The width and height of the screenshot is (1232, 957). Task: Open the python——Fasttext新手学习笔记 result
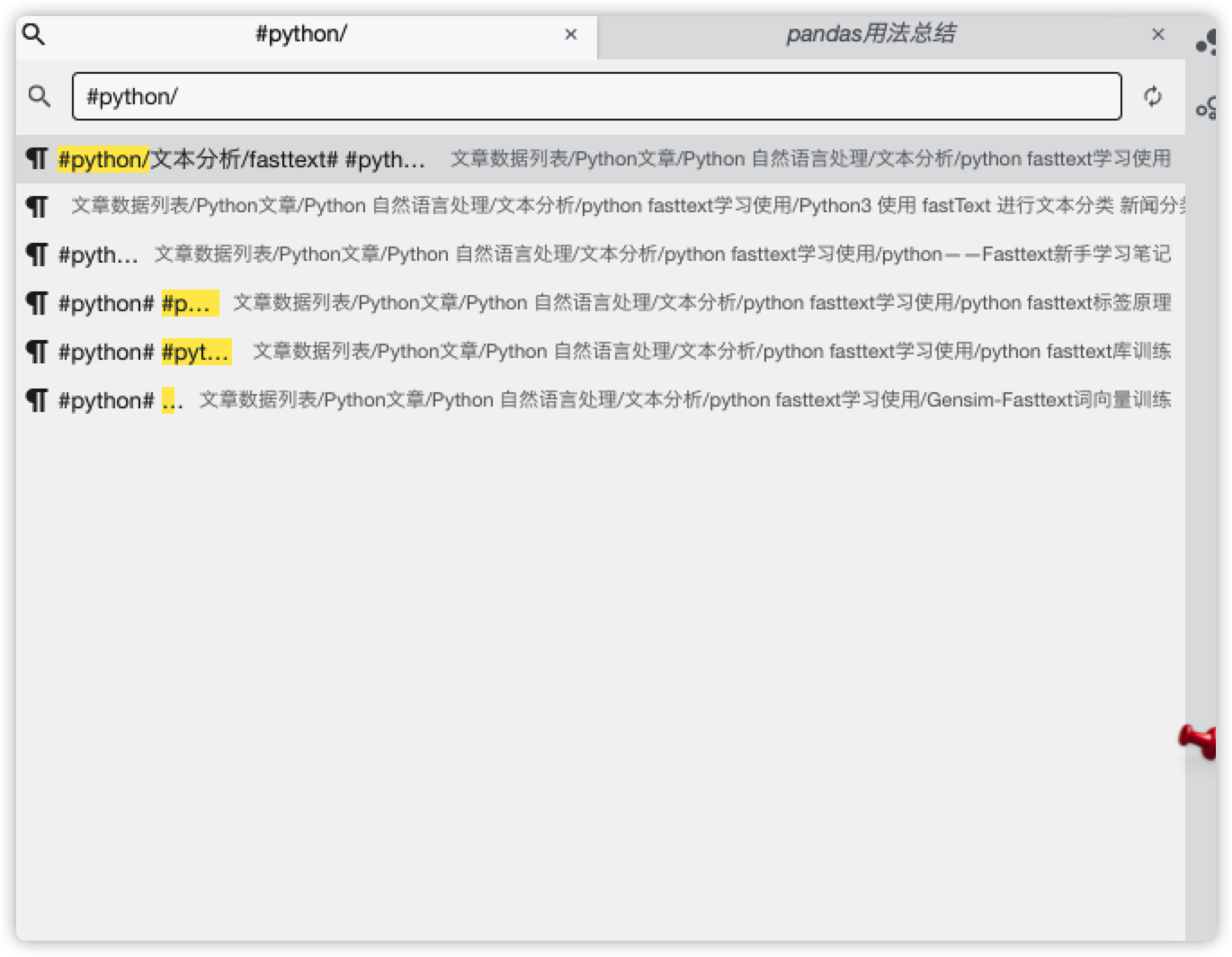pyautogui.click(x=600, y=255)
